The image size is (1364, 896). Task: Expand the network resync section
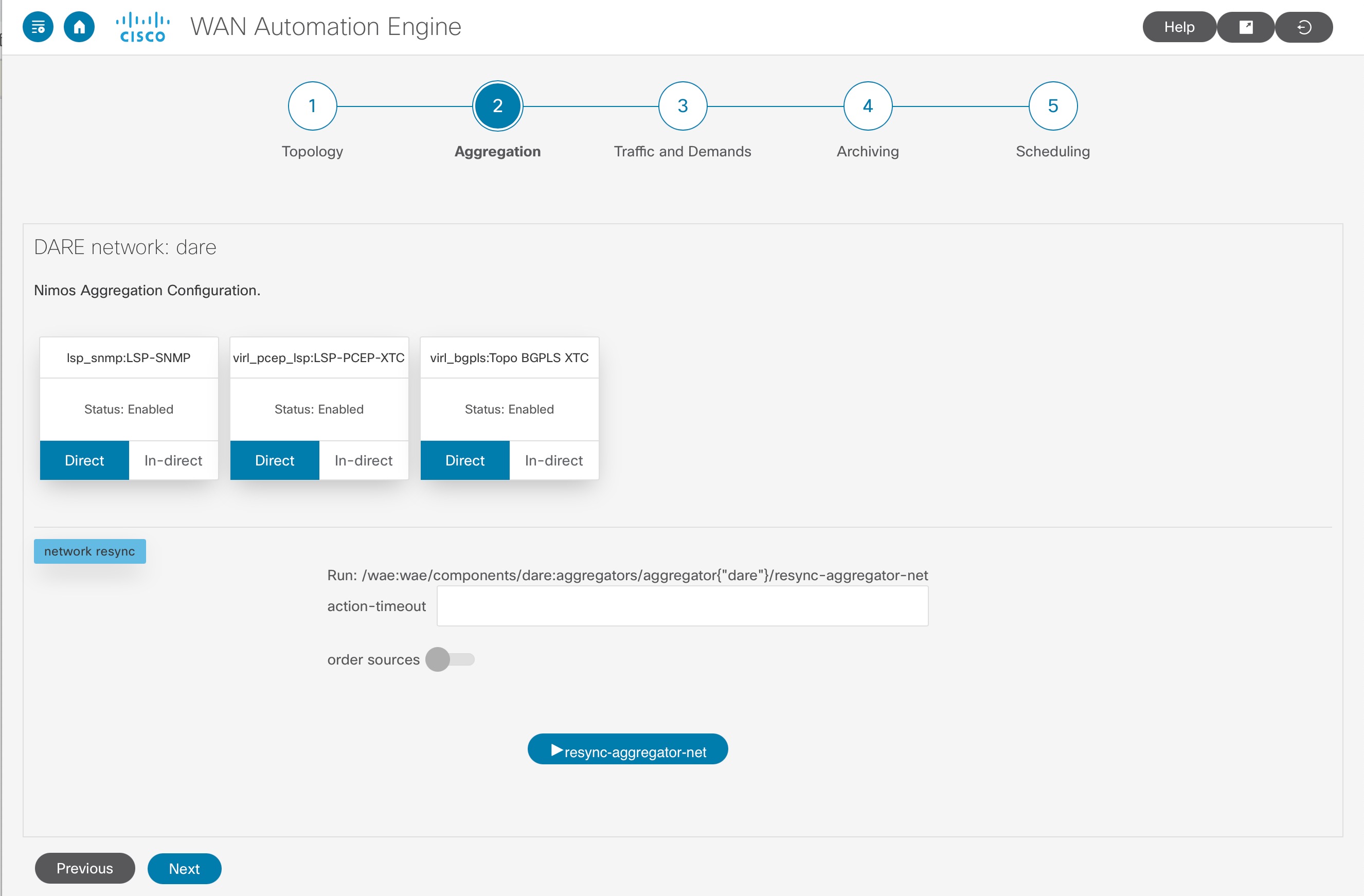point(89,551)
